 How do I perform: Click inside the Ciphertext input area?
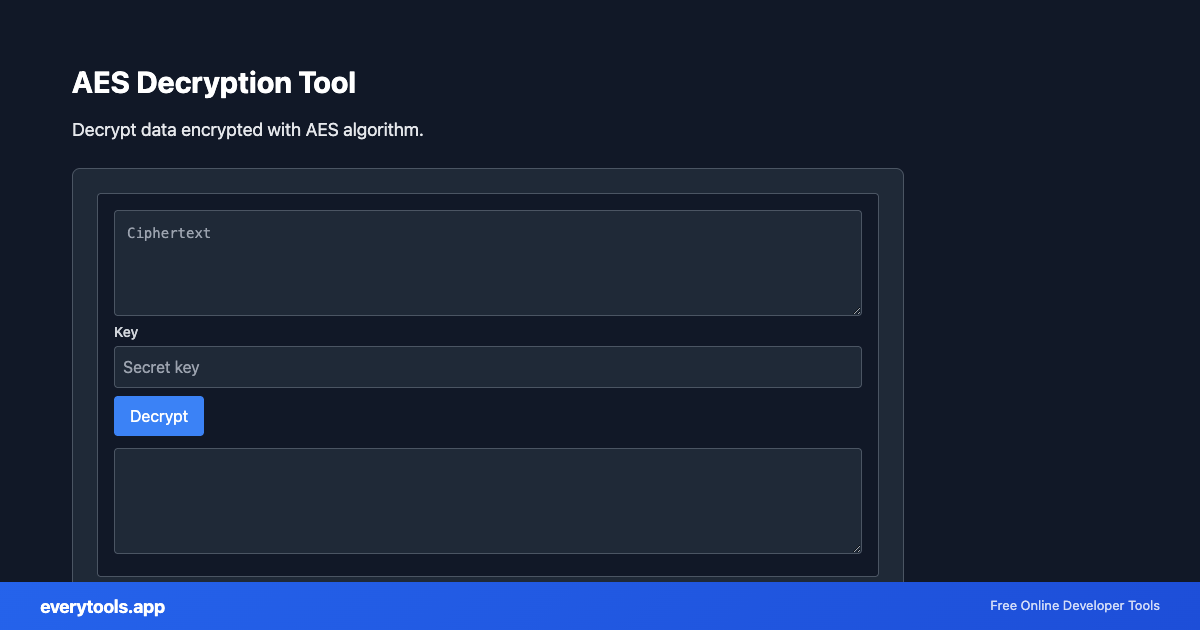coord(488,262)
